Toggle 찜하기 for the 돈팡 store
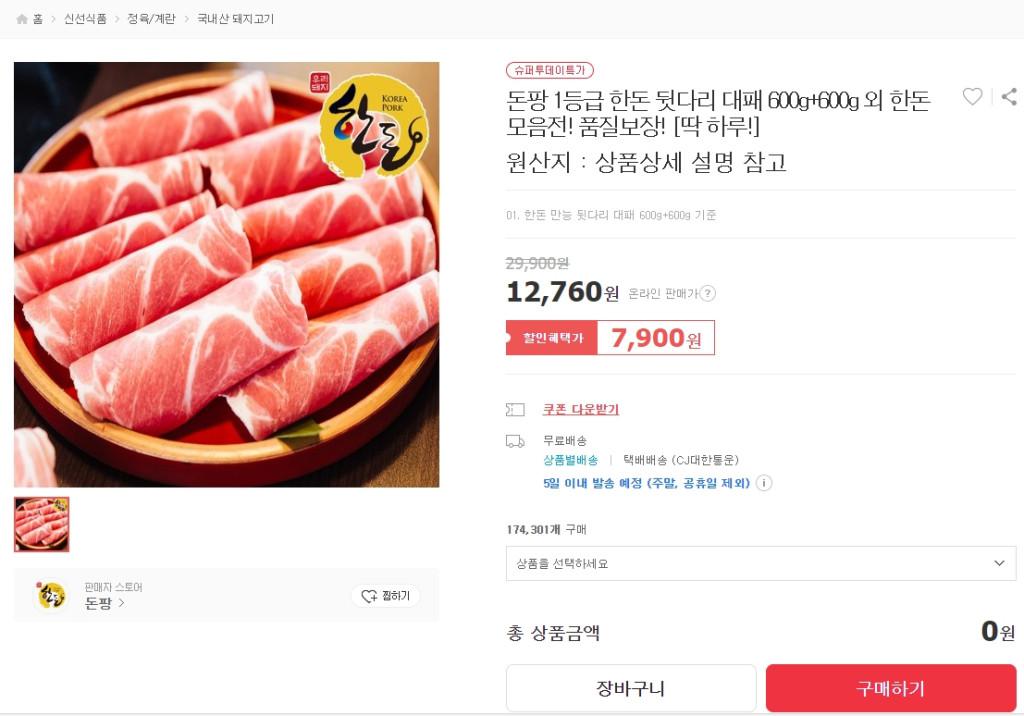 386,596
